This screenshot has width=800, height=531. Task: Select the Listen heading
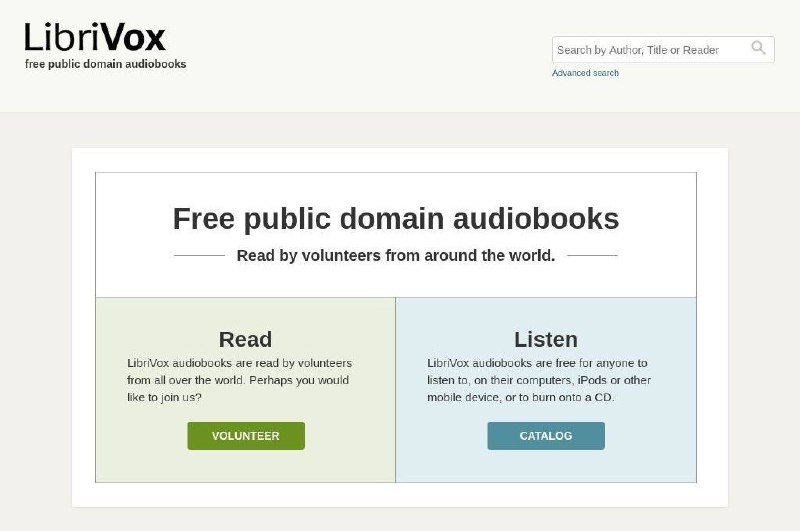(546, 339)
